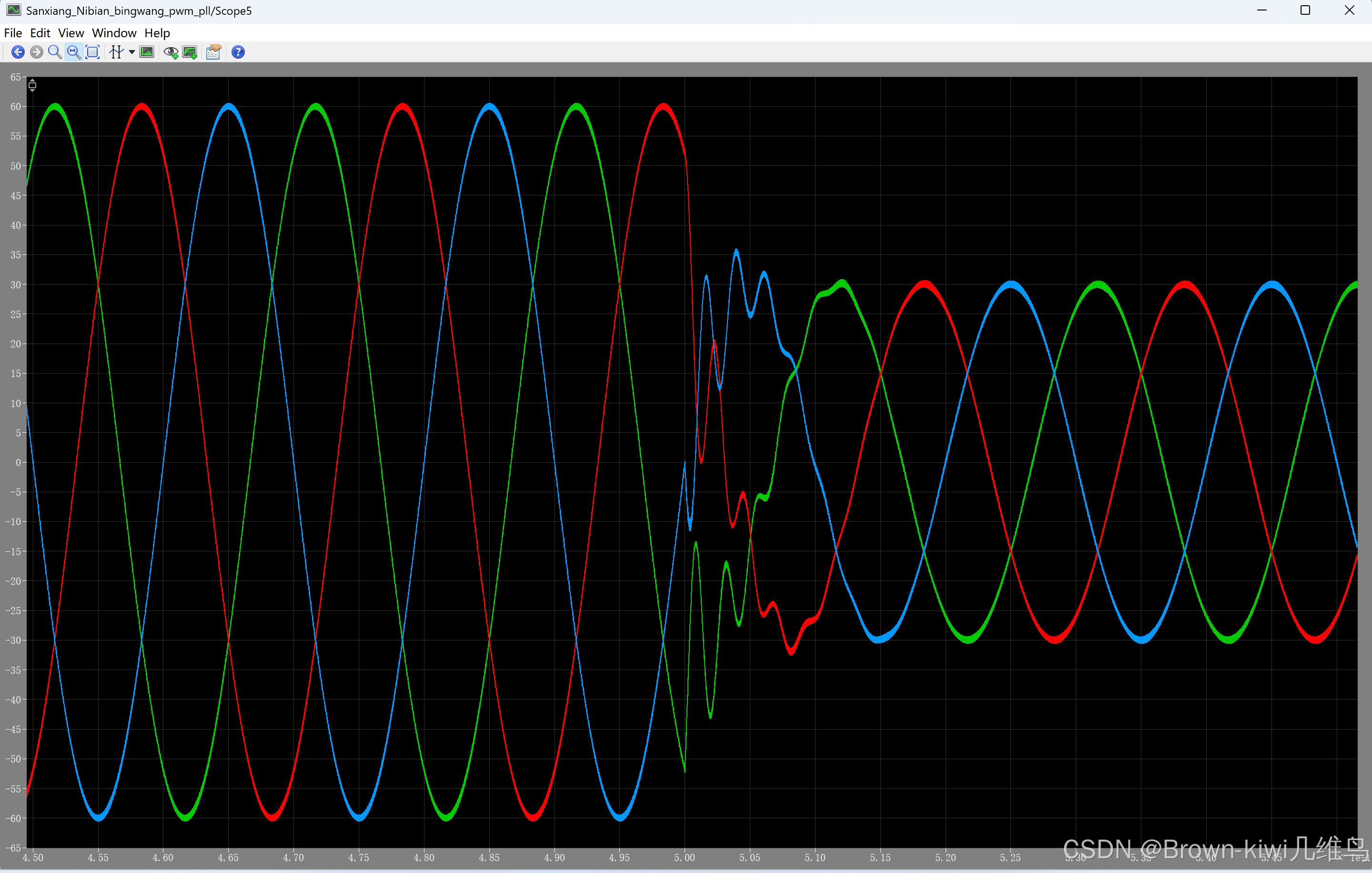Open the signal analysis monitor icon
This screenshot has width=1372, height=873.
pos(147,52)
